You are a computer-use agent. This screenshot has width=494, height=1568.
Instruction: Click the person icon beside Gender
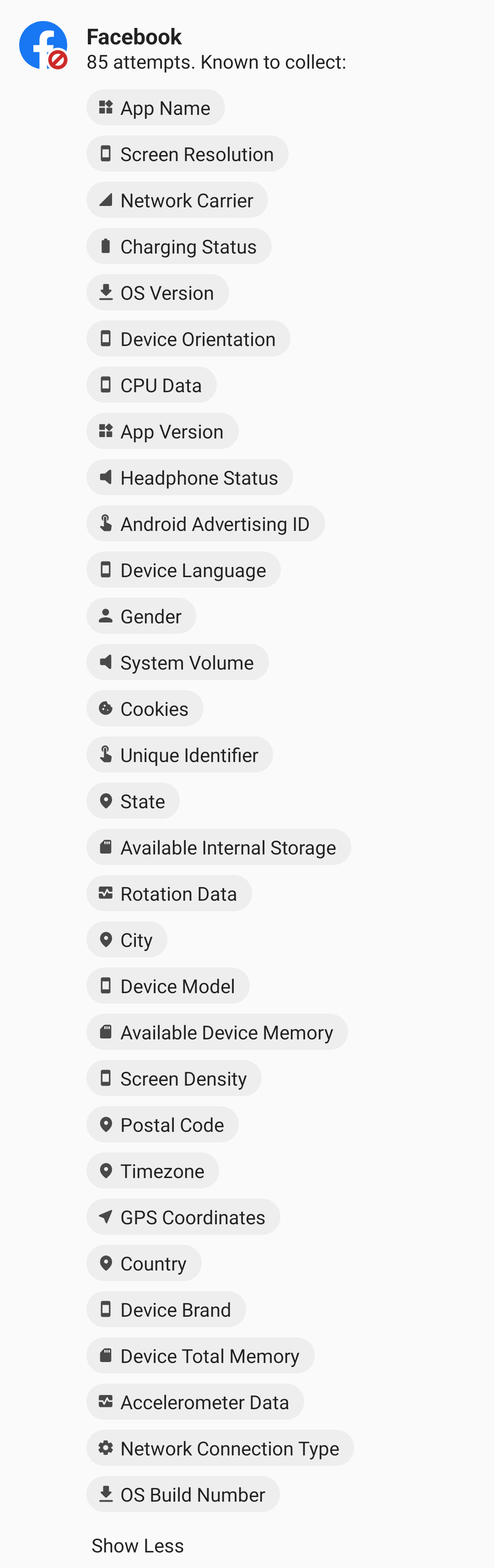(x=106, y=616)
